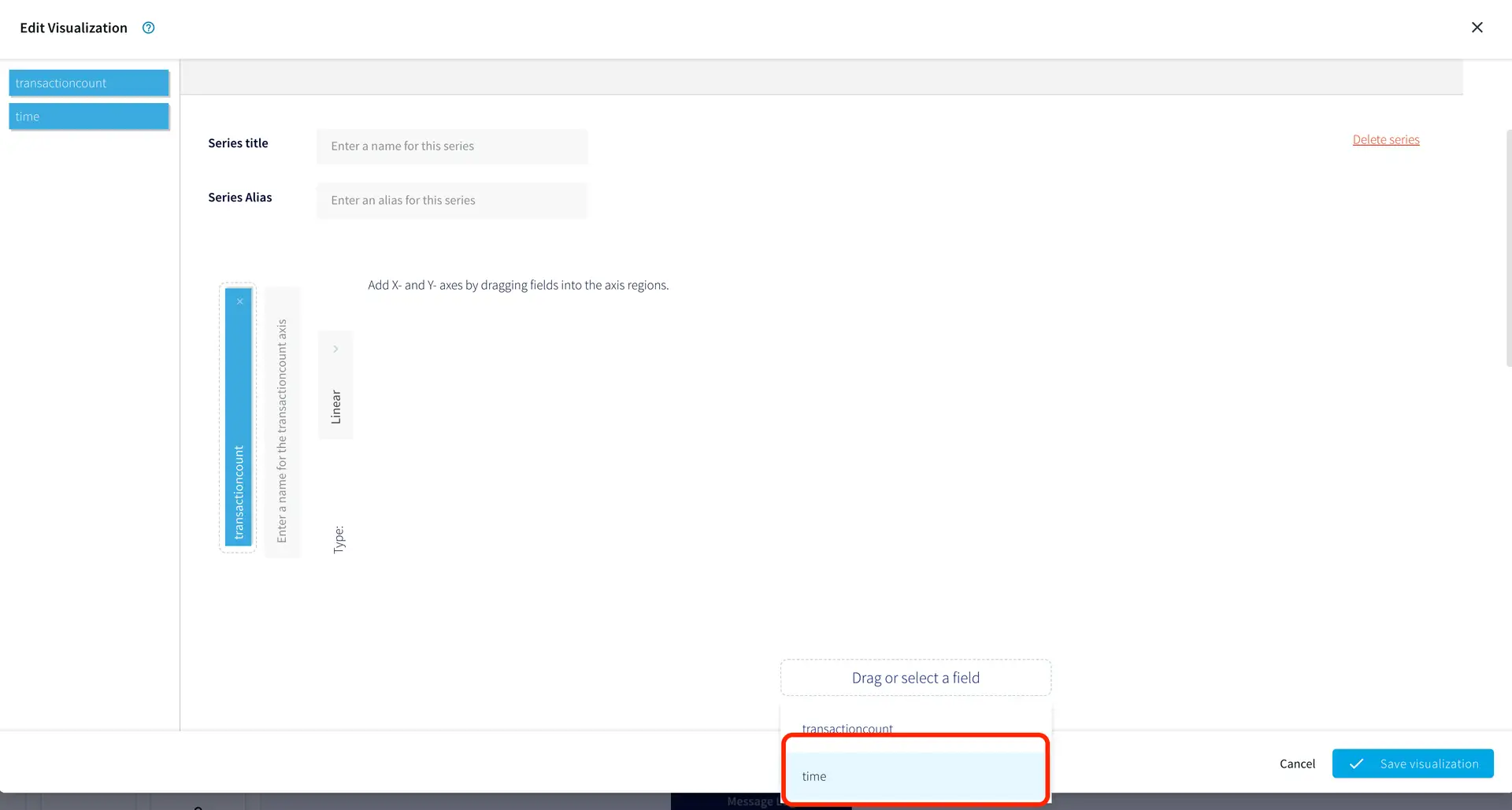The height and width of the screenshot is (810, 1512).
Task: Close the Edit Visualization dialog
Action: (1477, 28)
